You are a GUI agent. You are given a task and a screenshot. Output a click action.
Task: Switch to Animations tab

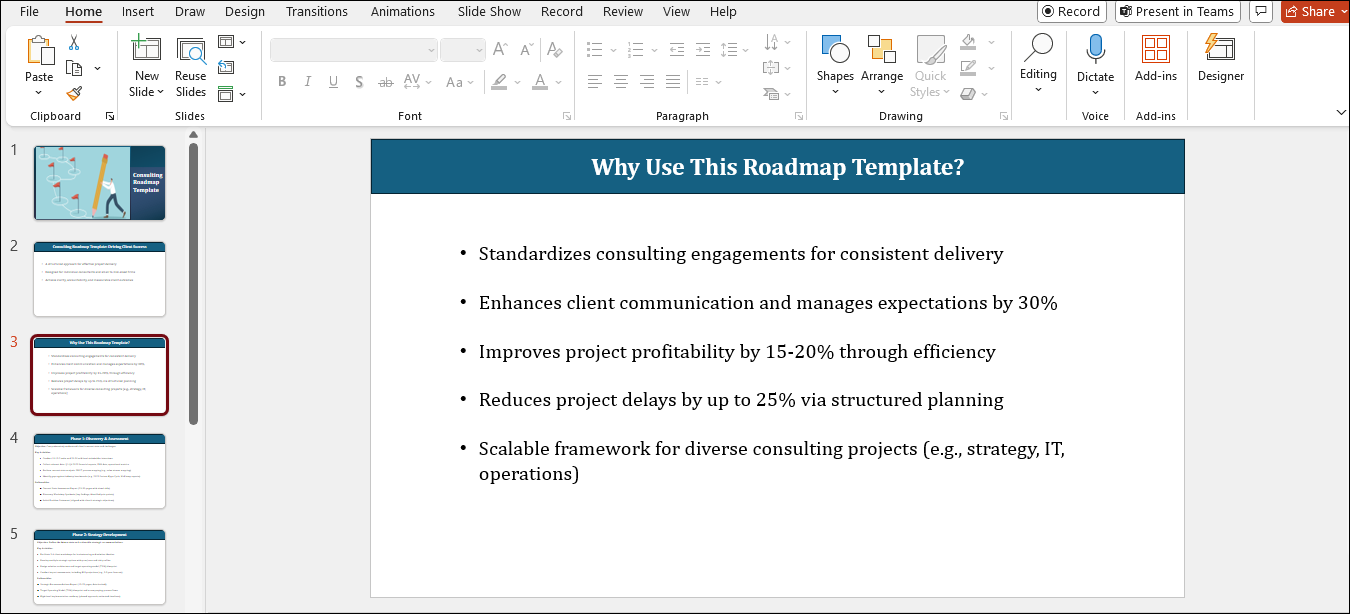tap(403, 12)
